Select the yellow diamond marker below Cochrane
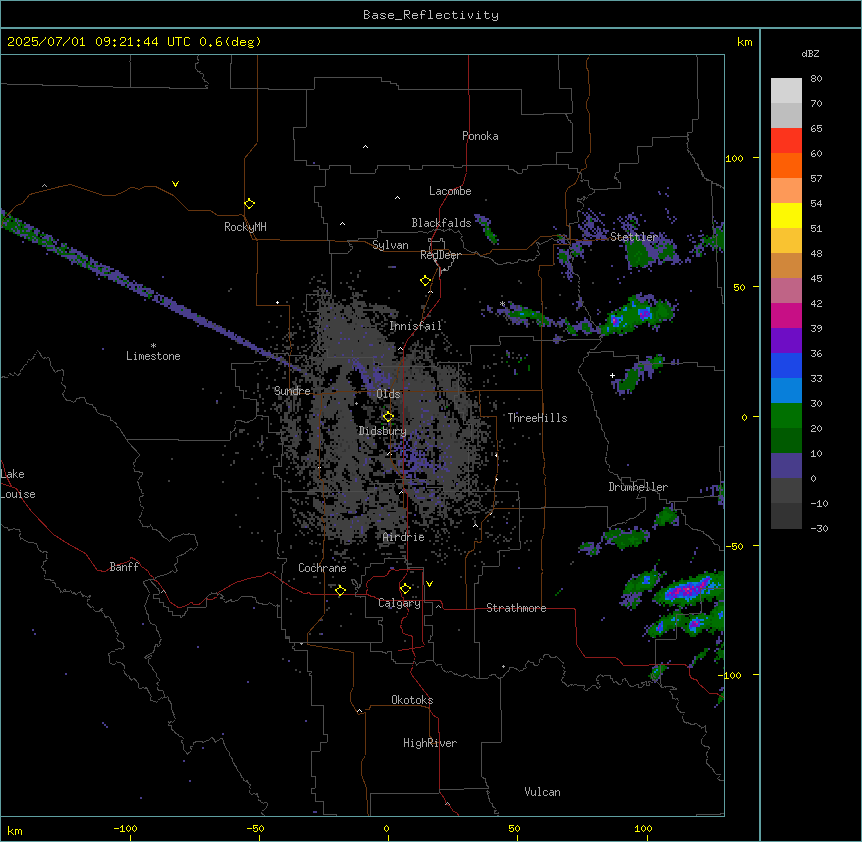 tap(340, 590)
